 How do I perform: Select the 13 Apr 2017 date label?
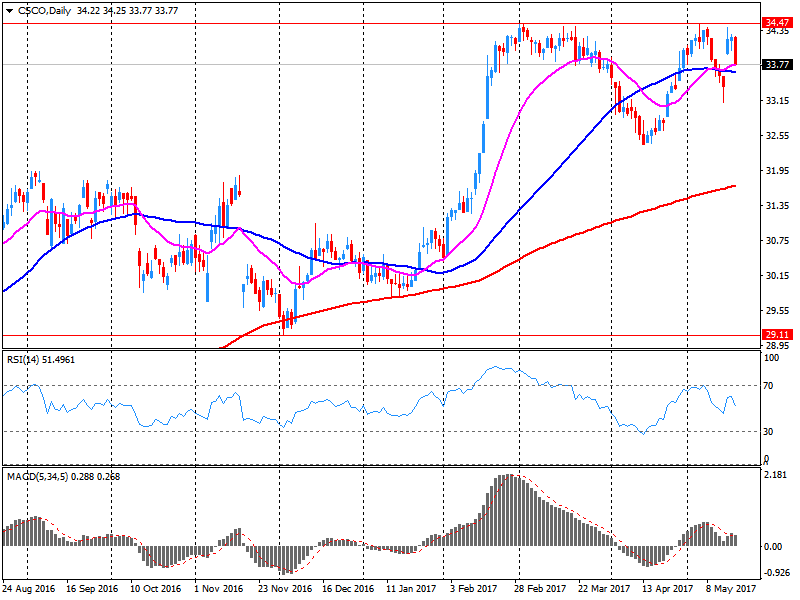click(x=667, y=589)
